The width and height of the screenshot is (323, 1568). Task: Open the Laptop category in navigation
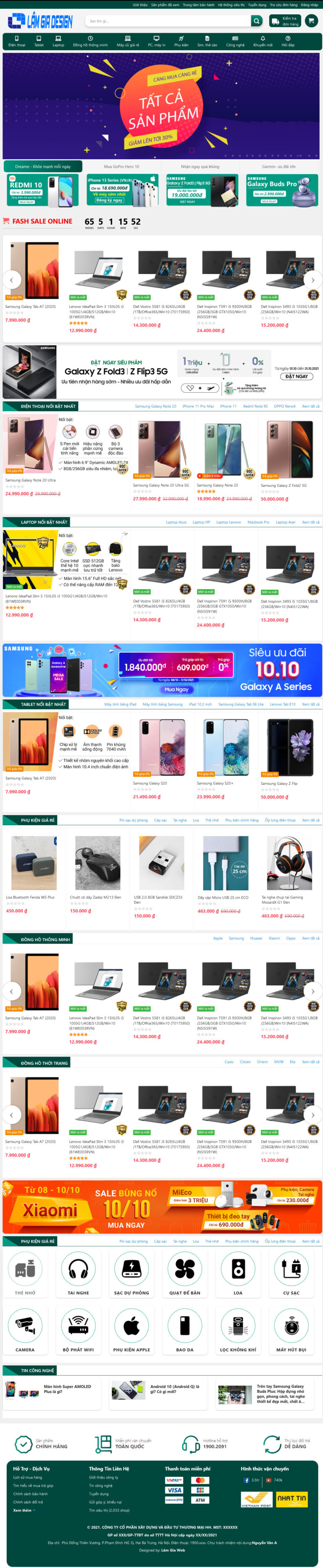[58, 42]
